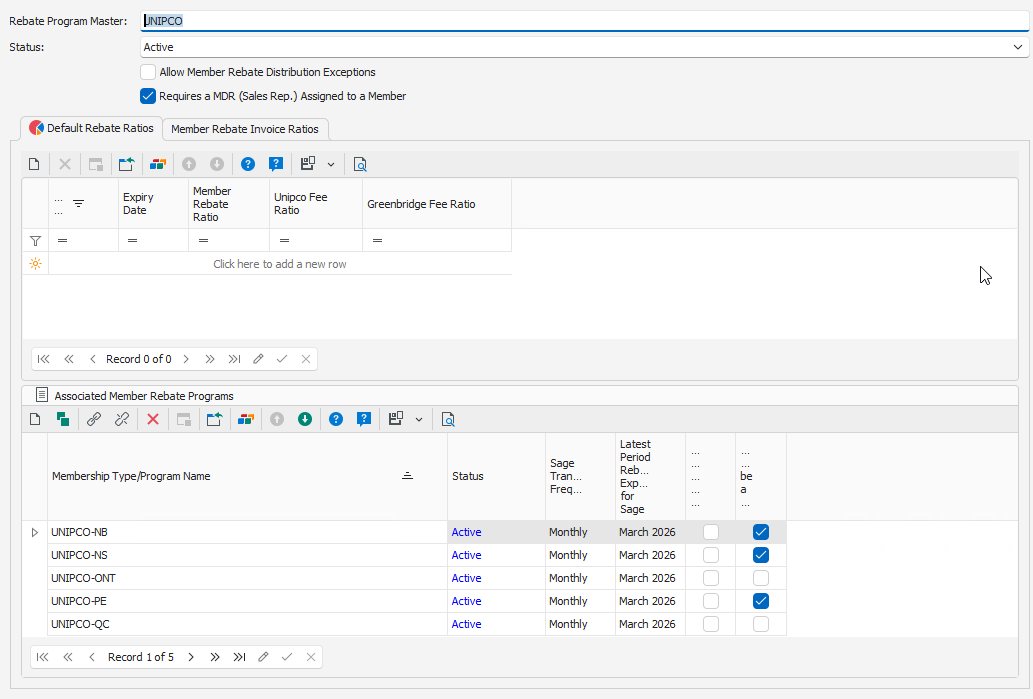Click the unlink broken chain icon

tap(122, 419)
